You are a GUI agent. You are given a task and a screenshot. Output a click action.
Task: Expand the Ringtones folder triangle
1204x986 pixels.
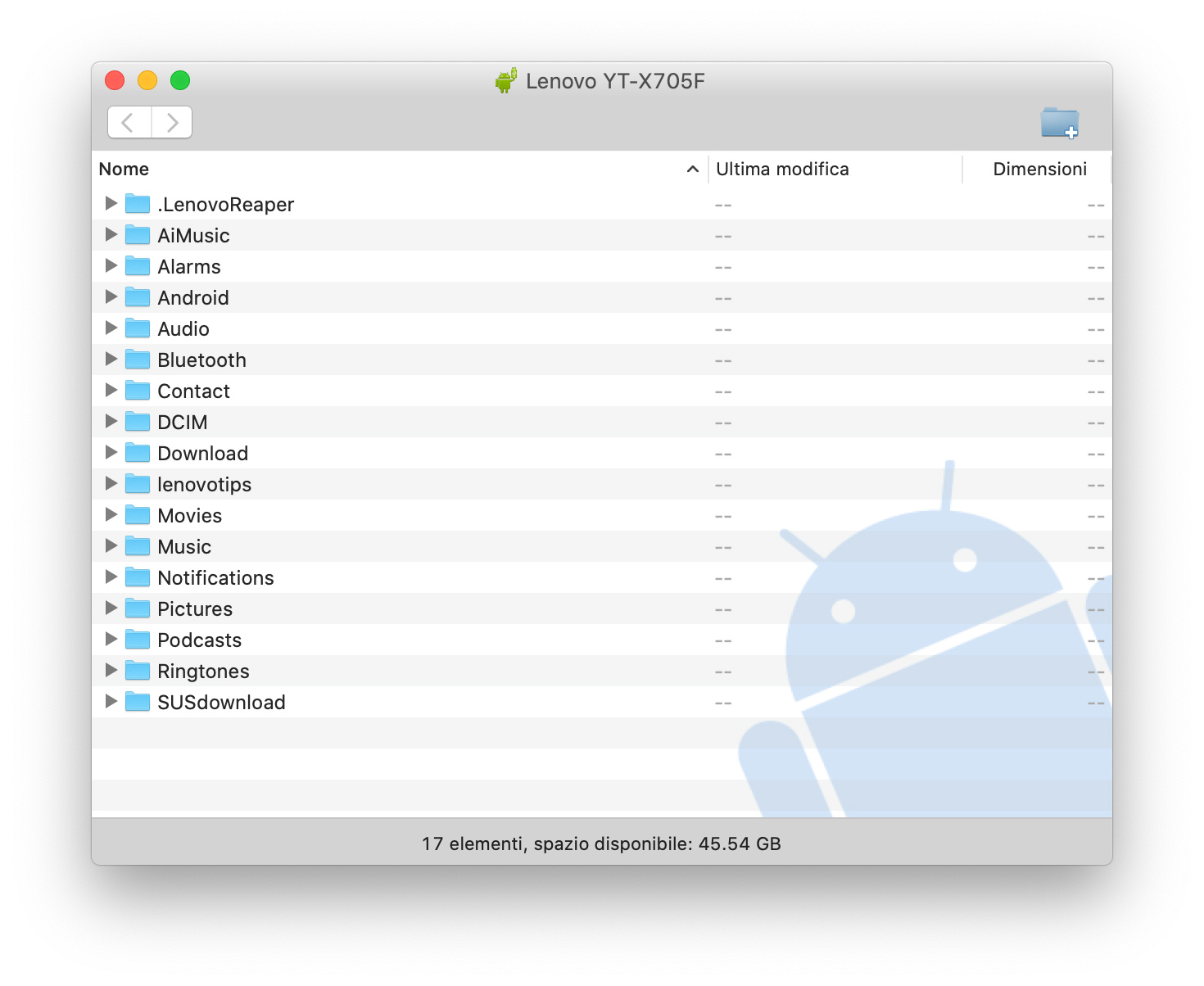pos(111,670)
